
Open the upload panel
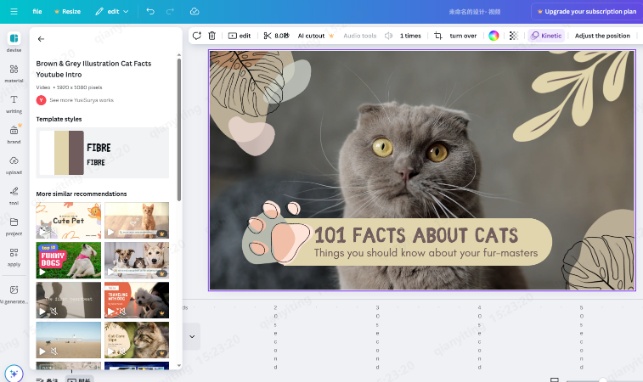pyautogui.click(x=14, y=165)
